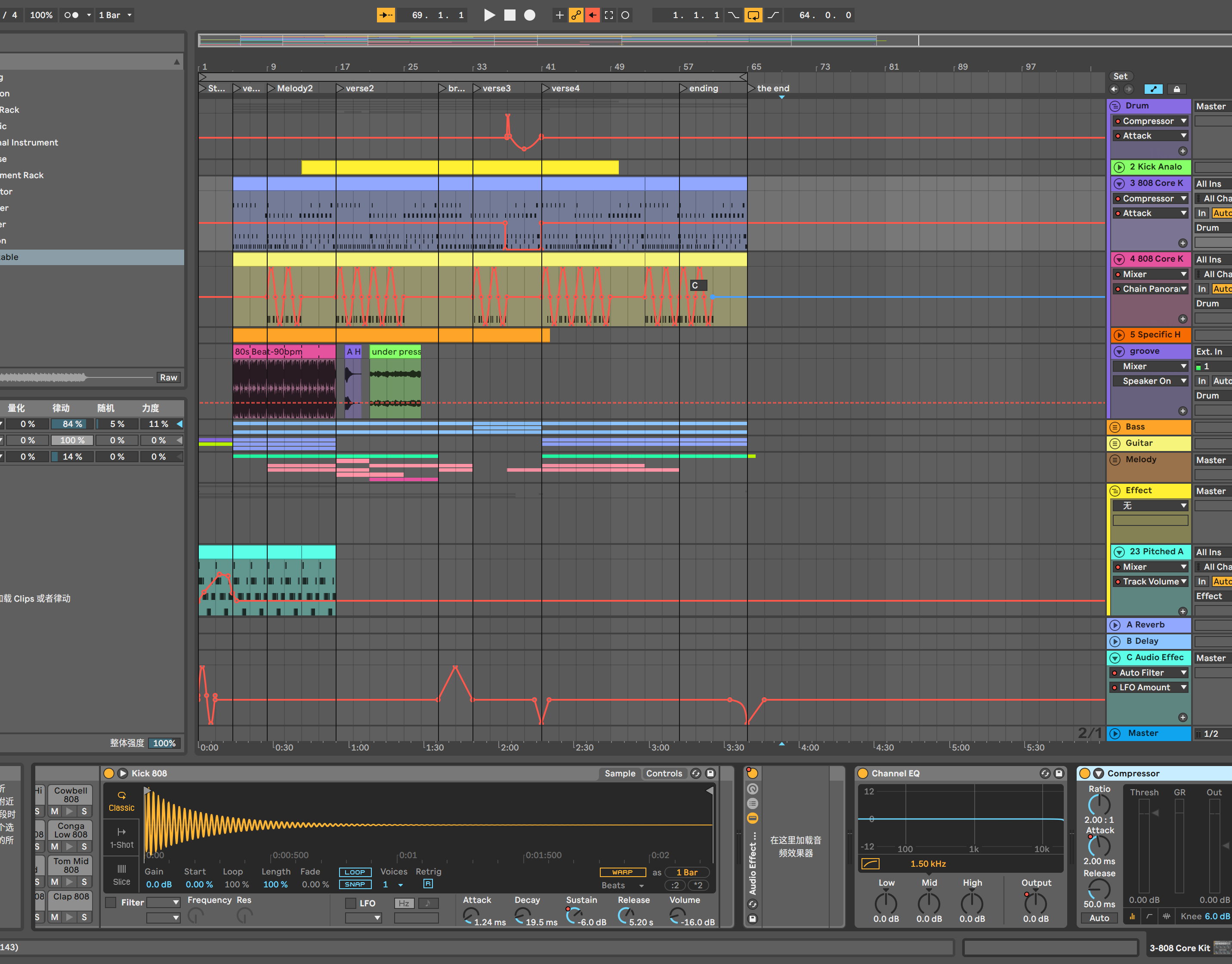Open the 1 Bar quantization dropdown
This screenshot has height=964, width=1232.
click(115, 15)
